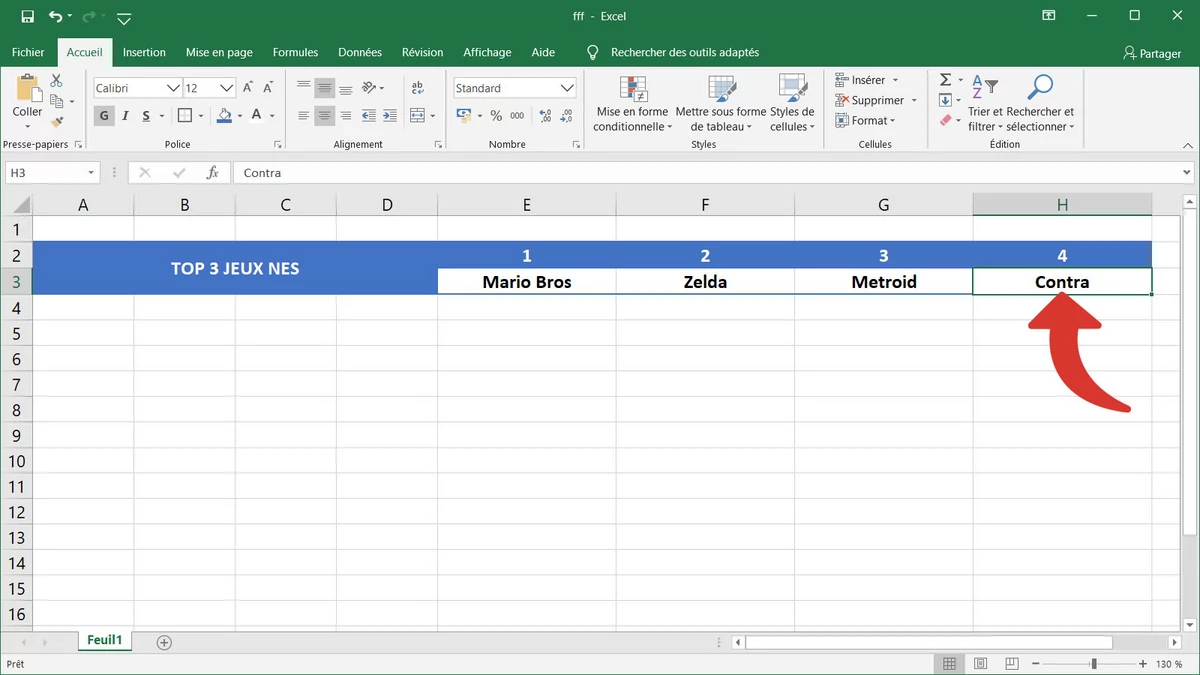The image size is (1200, 675).
Task: Toggle middle vertical alignment
Action: [x=324, y=88]
